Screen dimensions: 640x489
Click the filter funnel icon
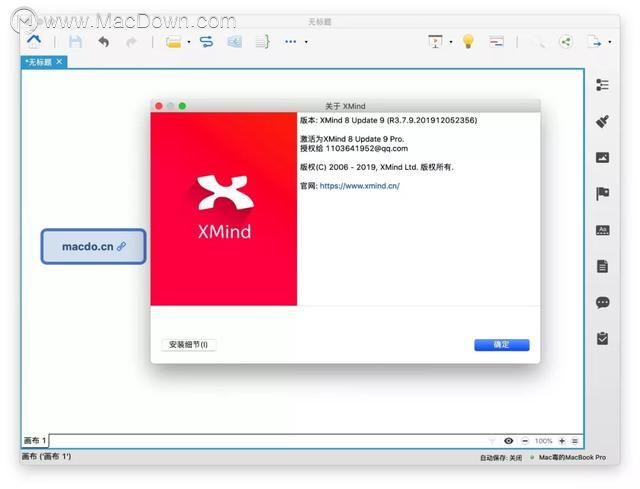[x=492, y=441]
